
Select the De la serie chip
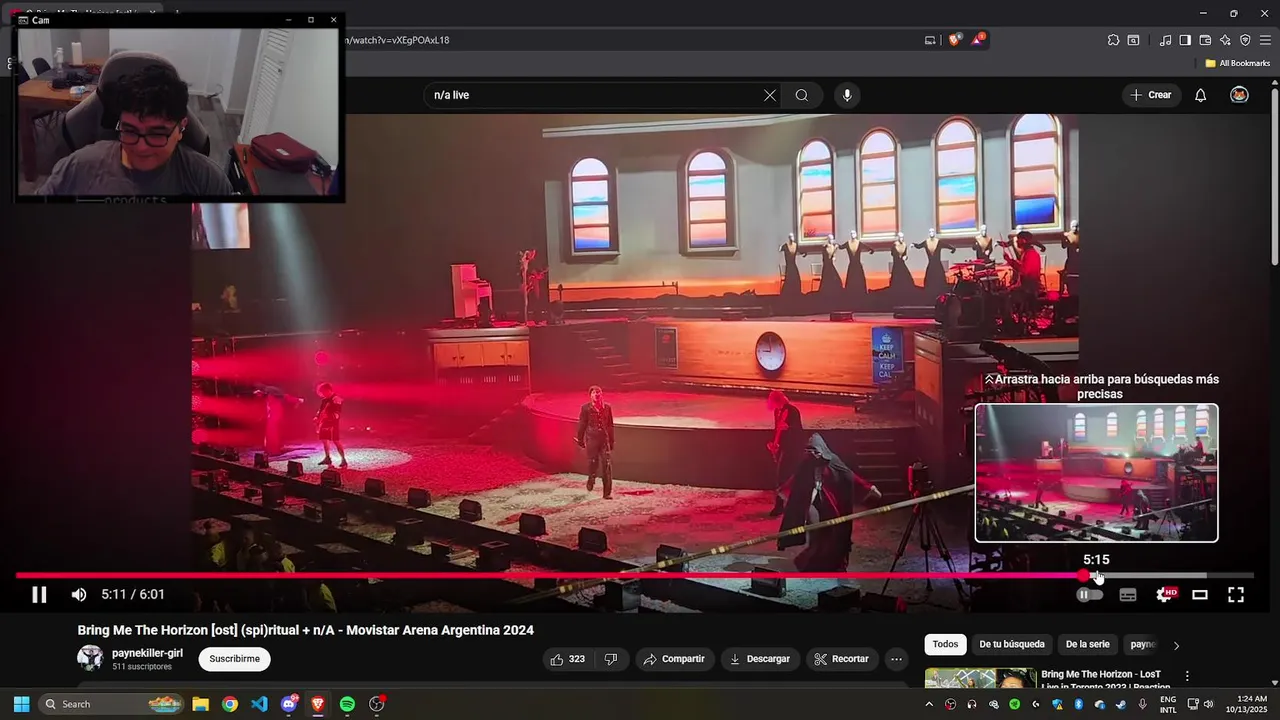[x=1087, y=645]
